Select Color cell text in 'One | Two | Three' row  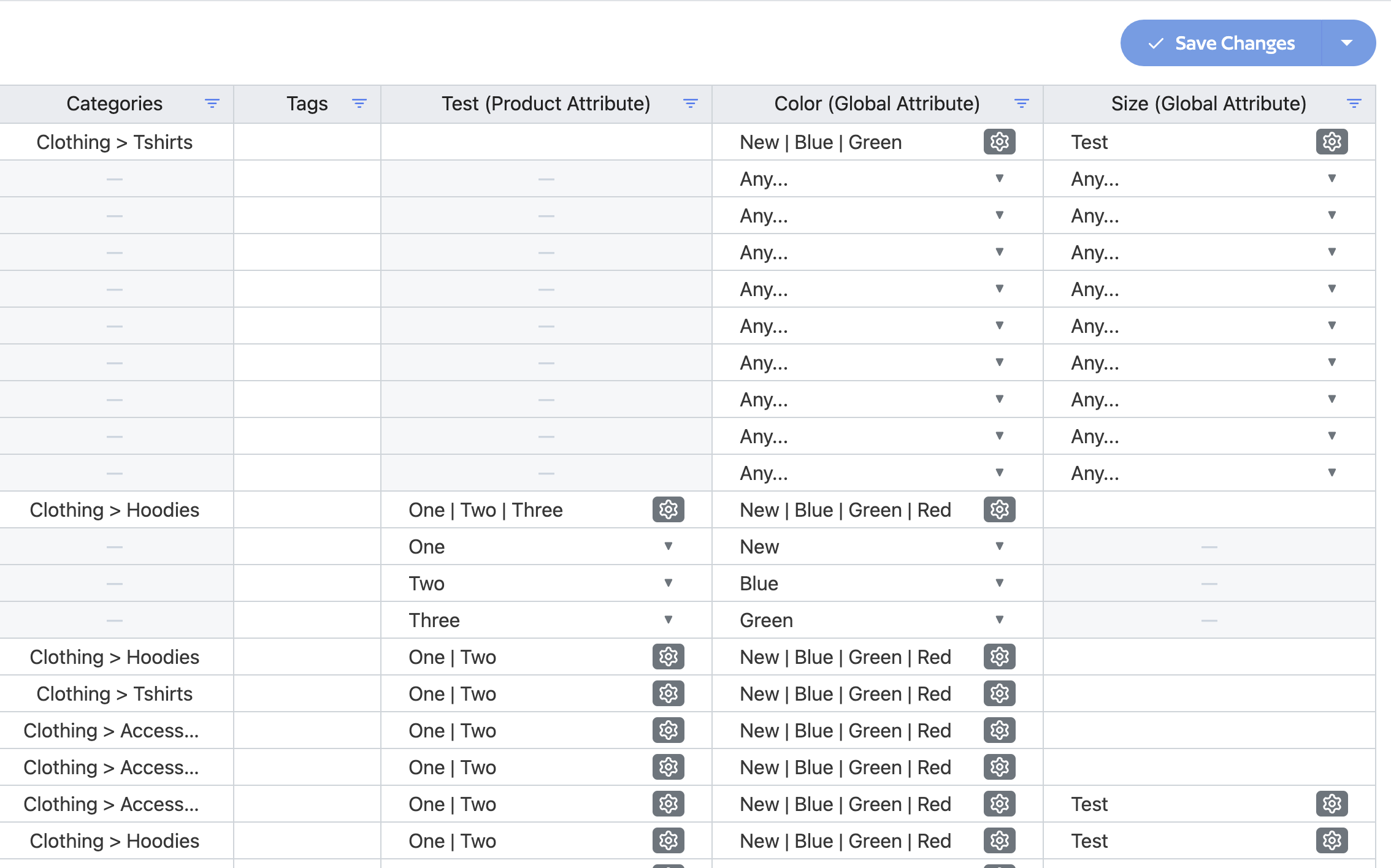coord(846,509)
